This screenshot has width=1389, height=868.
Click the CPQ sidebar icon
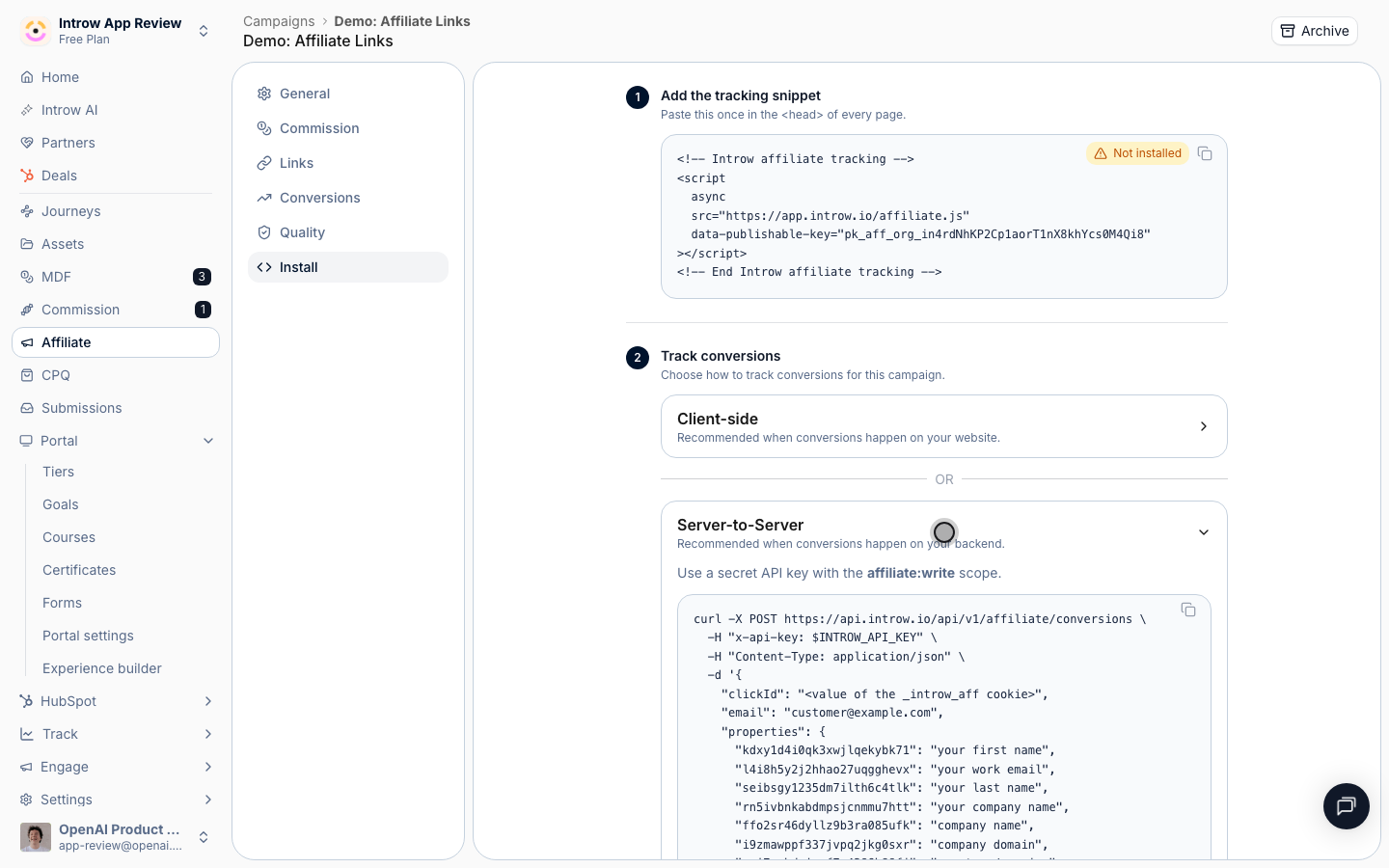[x=27, y=375]
